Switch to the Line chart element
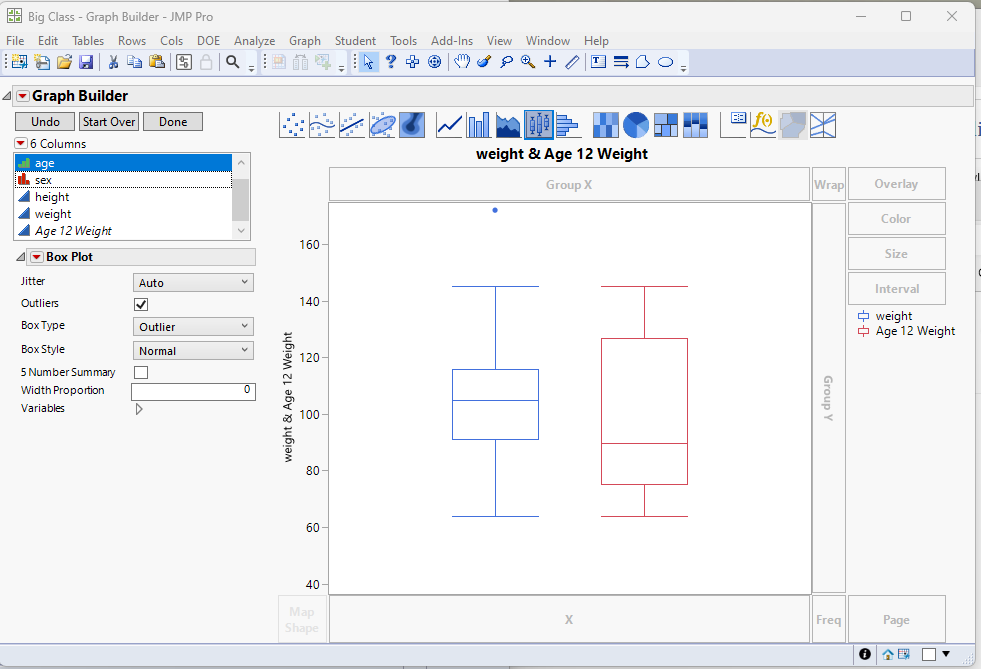The height and width of the screenshot is (669, 981). click(450, 125)
